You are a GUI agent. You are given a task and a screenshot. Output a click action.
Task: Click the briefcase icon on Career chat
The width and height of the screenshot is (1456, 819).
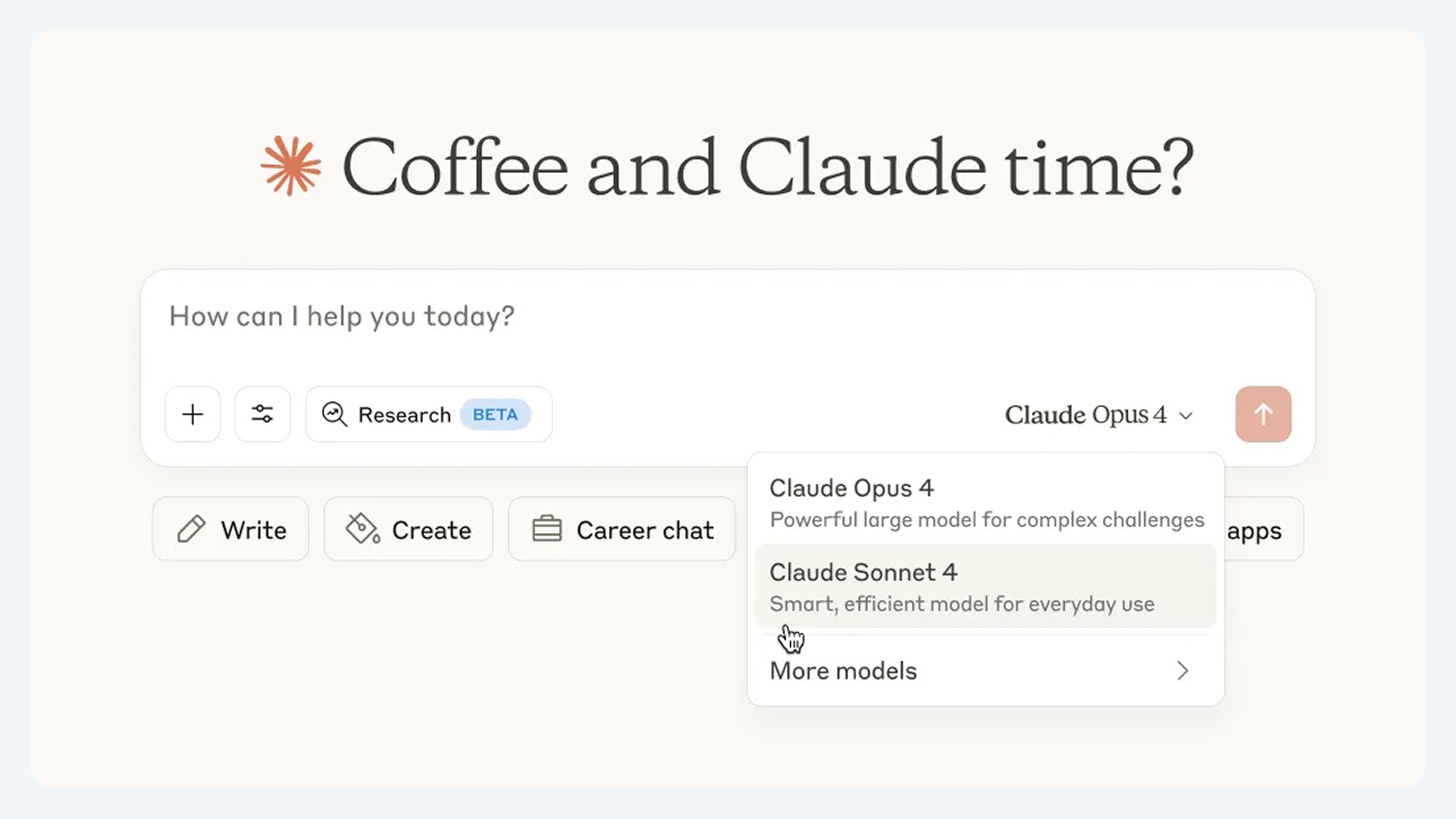[x=546, y=530]
